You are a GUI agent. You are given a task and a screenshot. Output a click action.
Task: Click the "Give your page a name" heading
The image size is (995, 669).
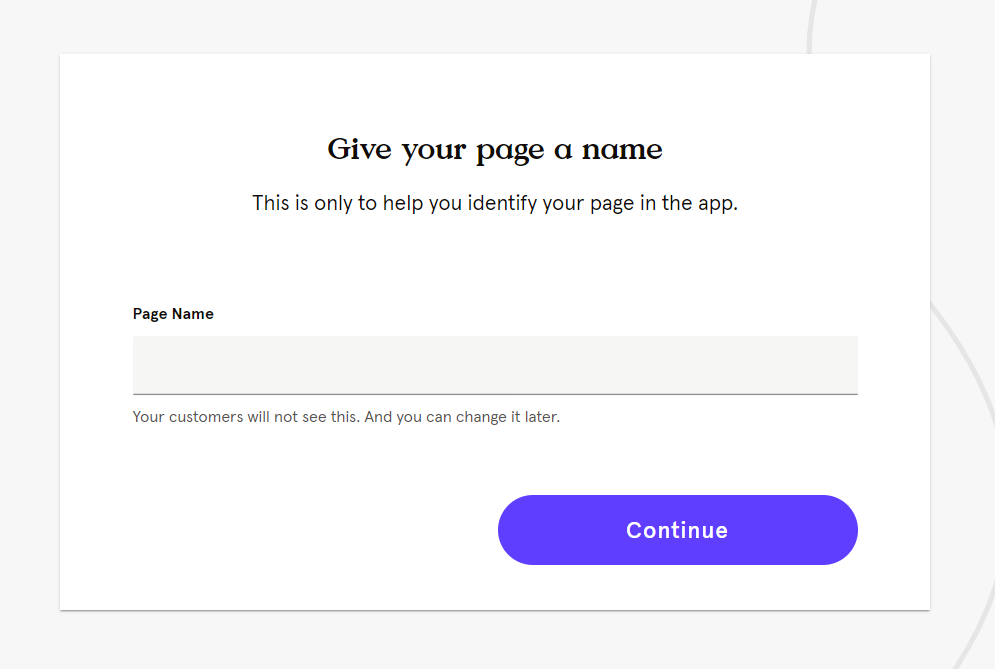click(495, 150)
